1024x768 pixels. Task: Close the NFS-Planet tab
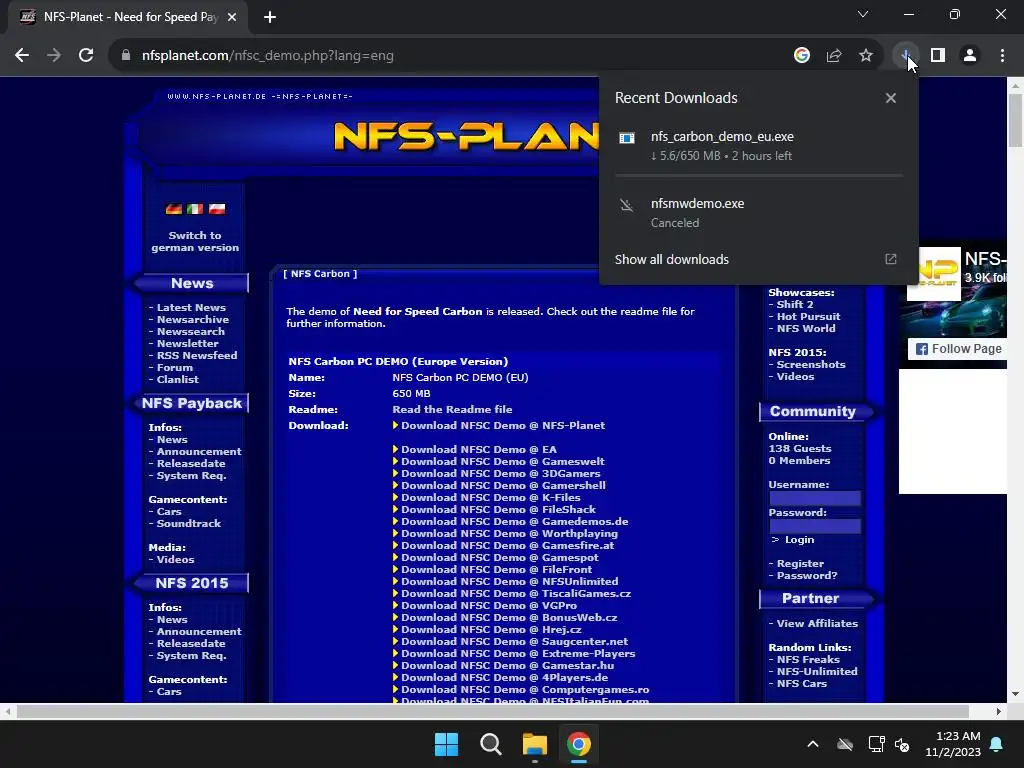(232, 17)
